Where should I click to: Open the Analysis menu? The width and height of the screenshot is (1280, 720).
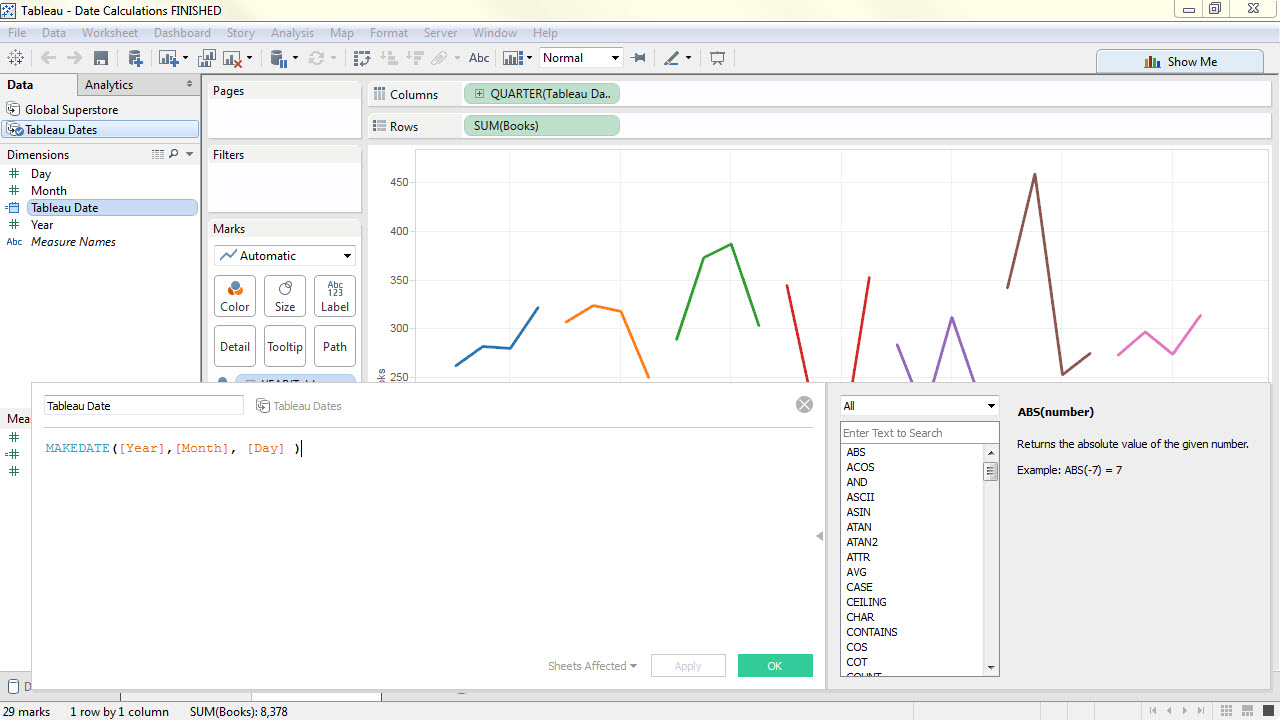coord(292,33)
